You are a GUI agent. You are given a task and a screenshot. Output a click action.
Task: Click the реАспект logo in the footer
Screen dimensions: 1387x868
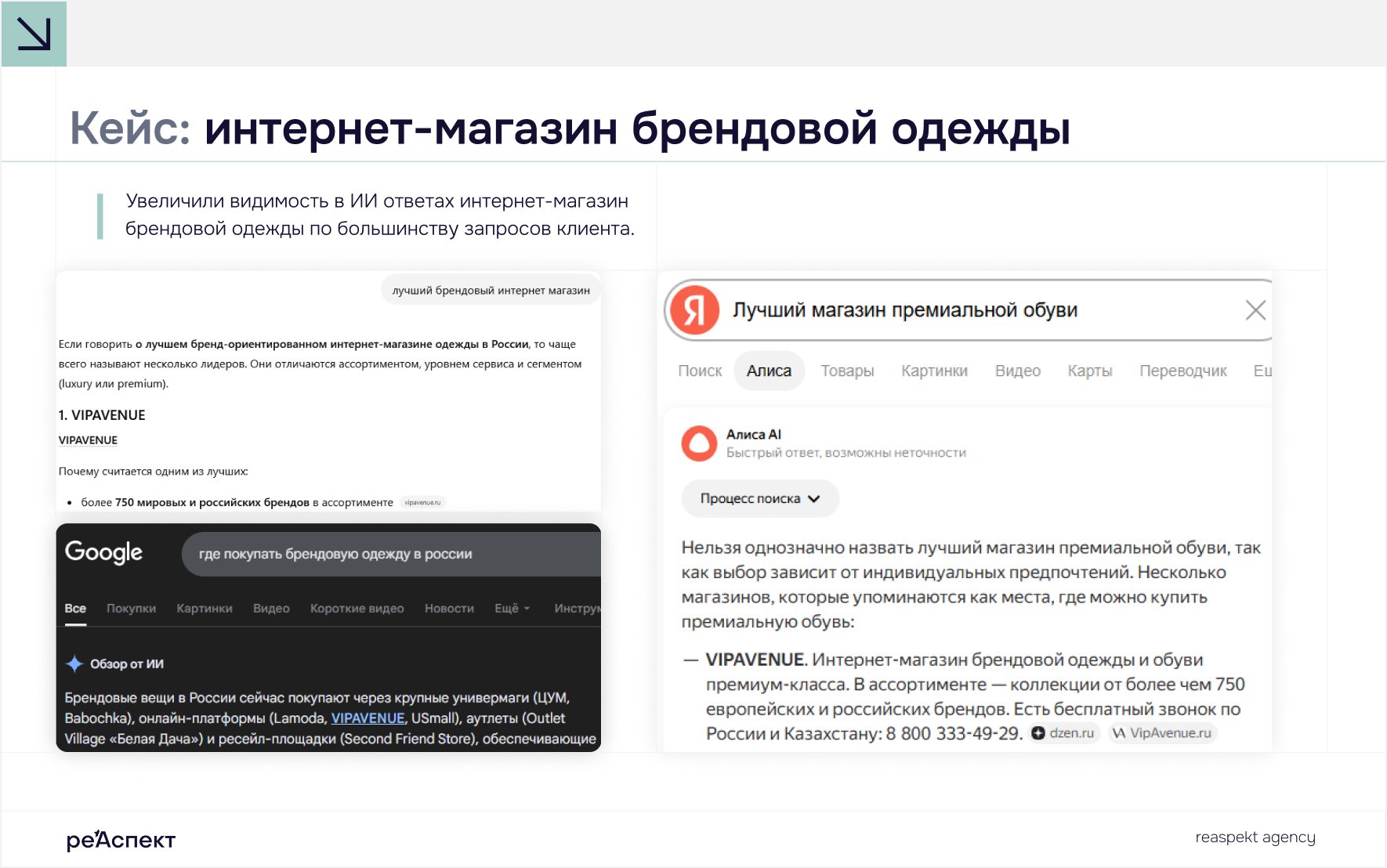pyautogui.click(x=121, y=839)
